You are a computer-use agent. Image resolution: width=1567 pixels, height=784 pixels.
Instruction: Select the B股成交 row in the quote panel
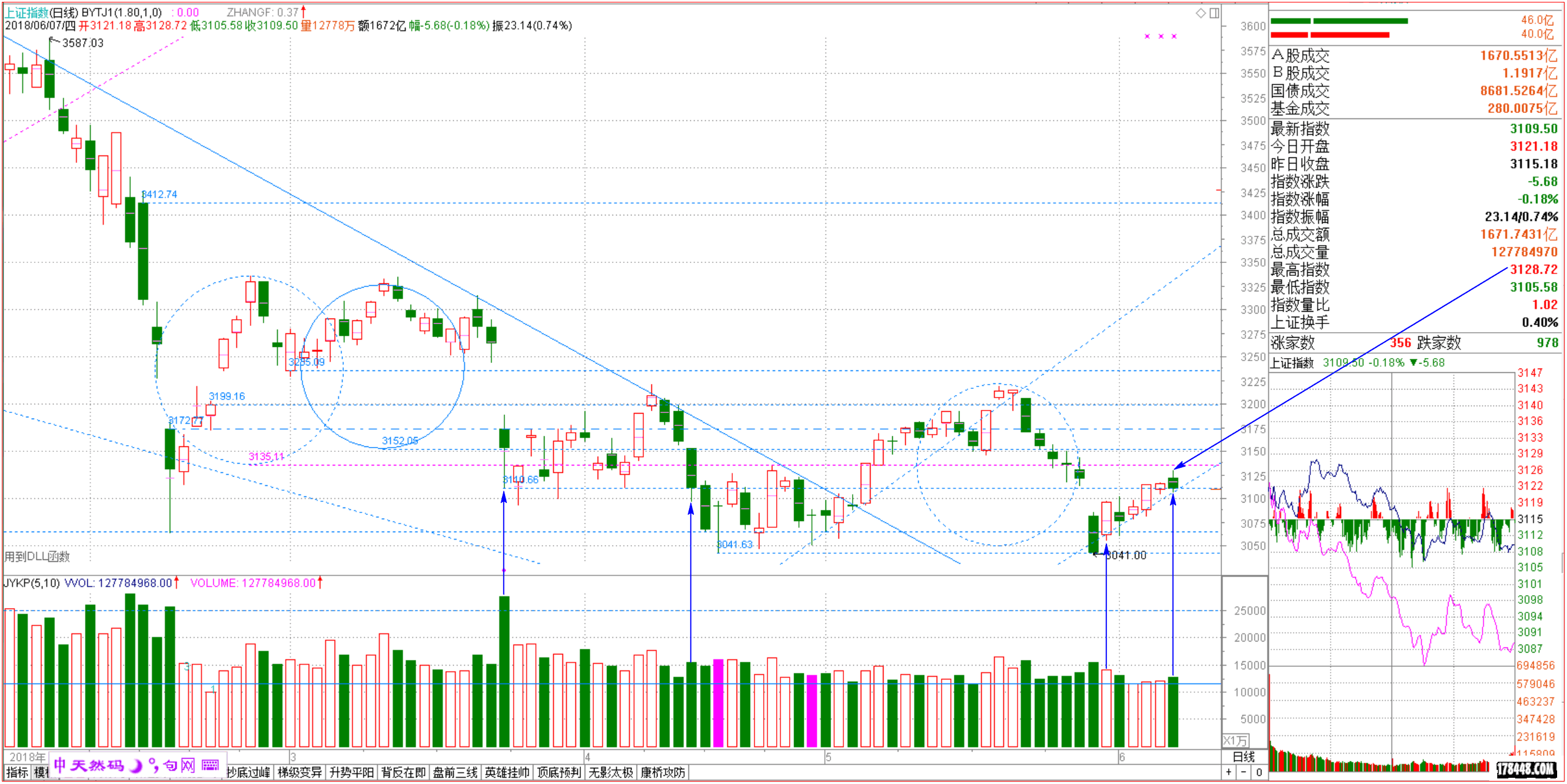(1414, 73)
